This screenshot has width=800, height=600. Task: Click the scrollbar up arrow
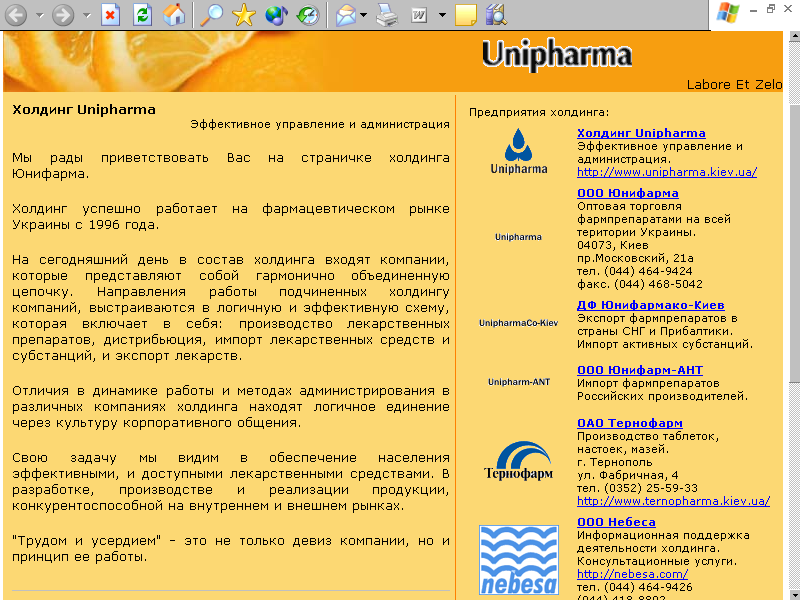794,36
